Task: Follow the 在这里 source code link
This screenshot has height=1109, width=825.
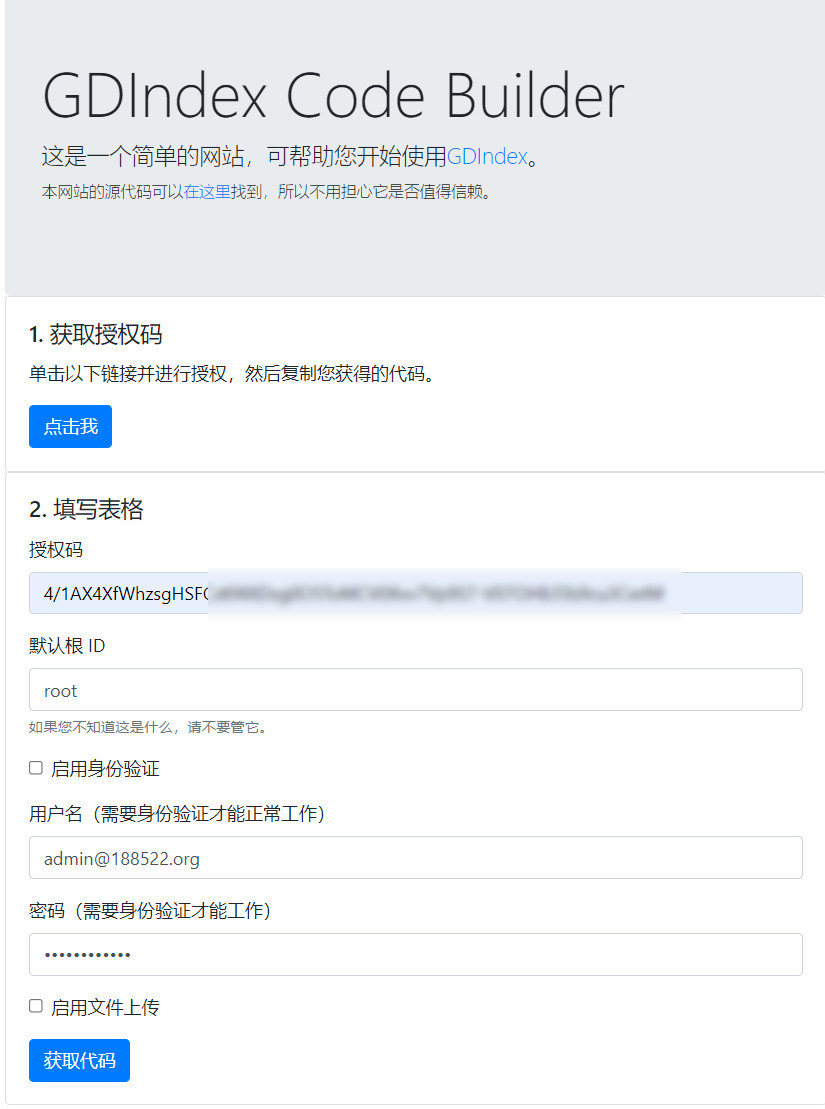Action: click(207, 192)
